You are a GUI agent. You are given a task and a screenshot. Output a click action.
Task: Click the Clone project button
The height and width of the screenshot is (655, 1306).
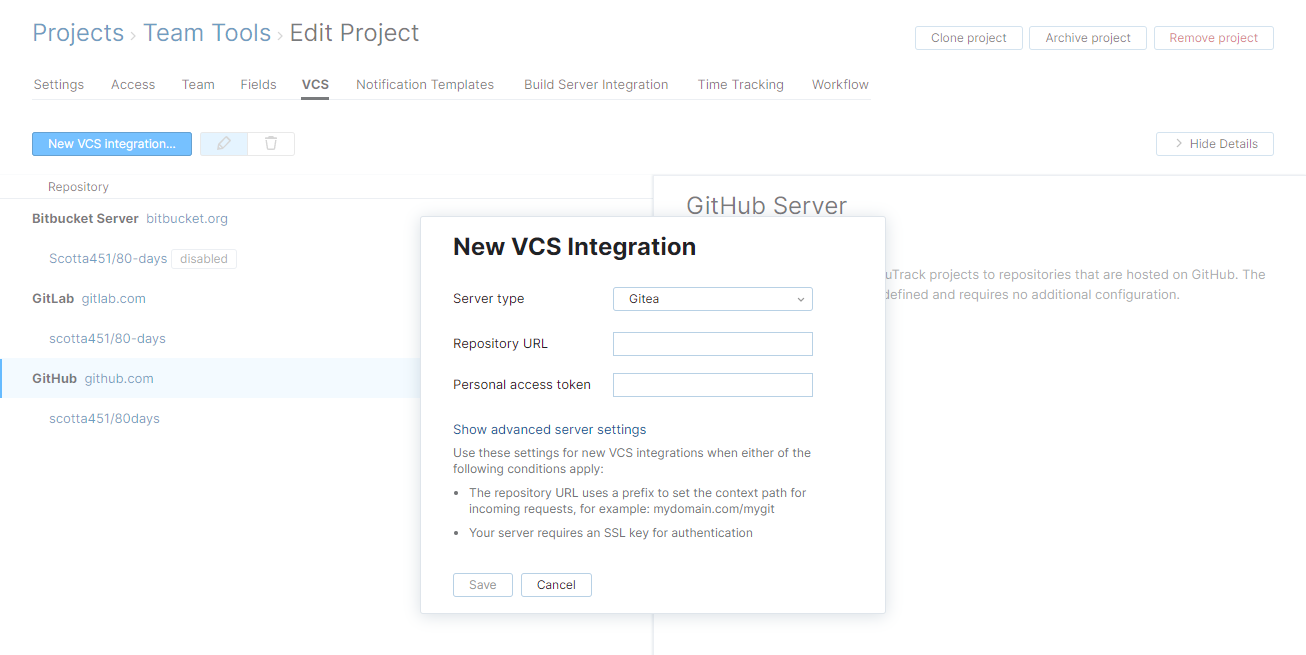967,37
